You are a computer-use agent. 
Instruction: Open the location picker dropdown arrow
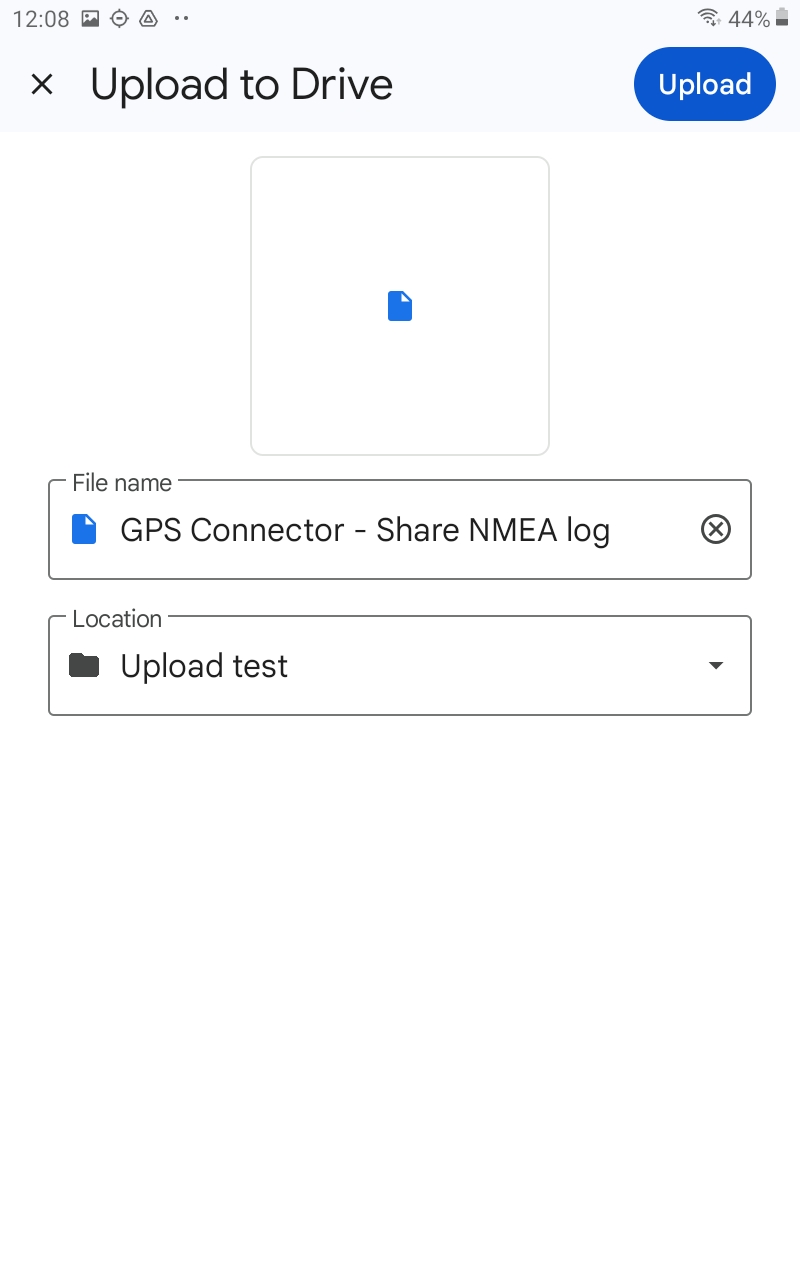[716, 664]
